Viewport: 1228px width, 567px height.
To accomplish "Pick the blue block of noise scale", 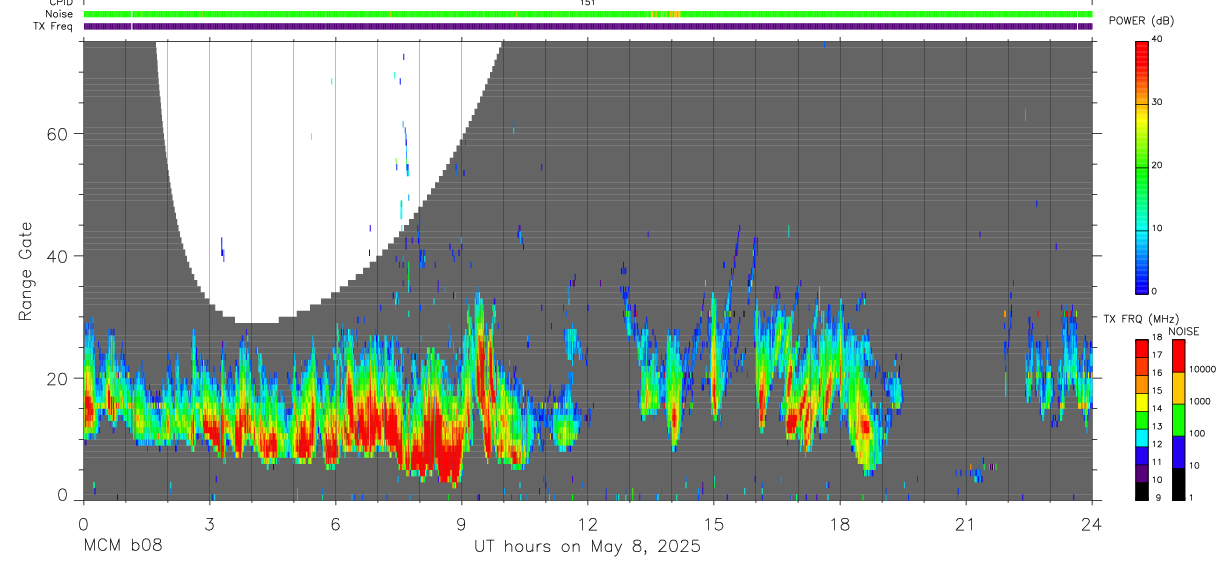I will [x=1179, y=452].
